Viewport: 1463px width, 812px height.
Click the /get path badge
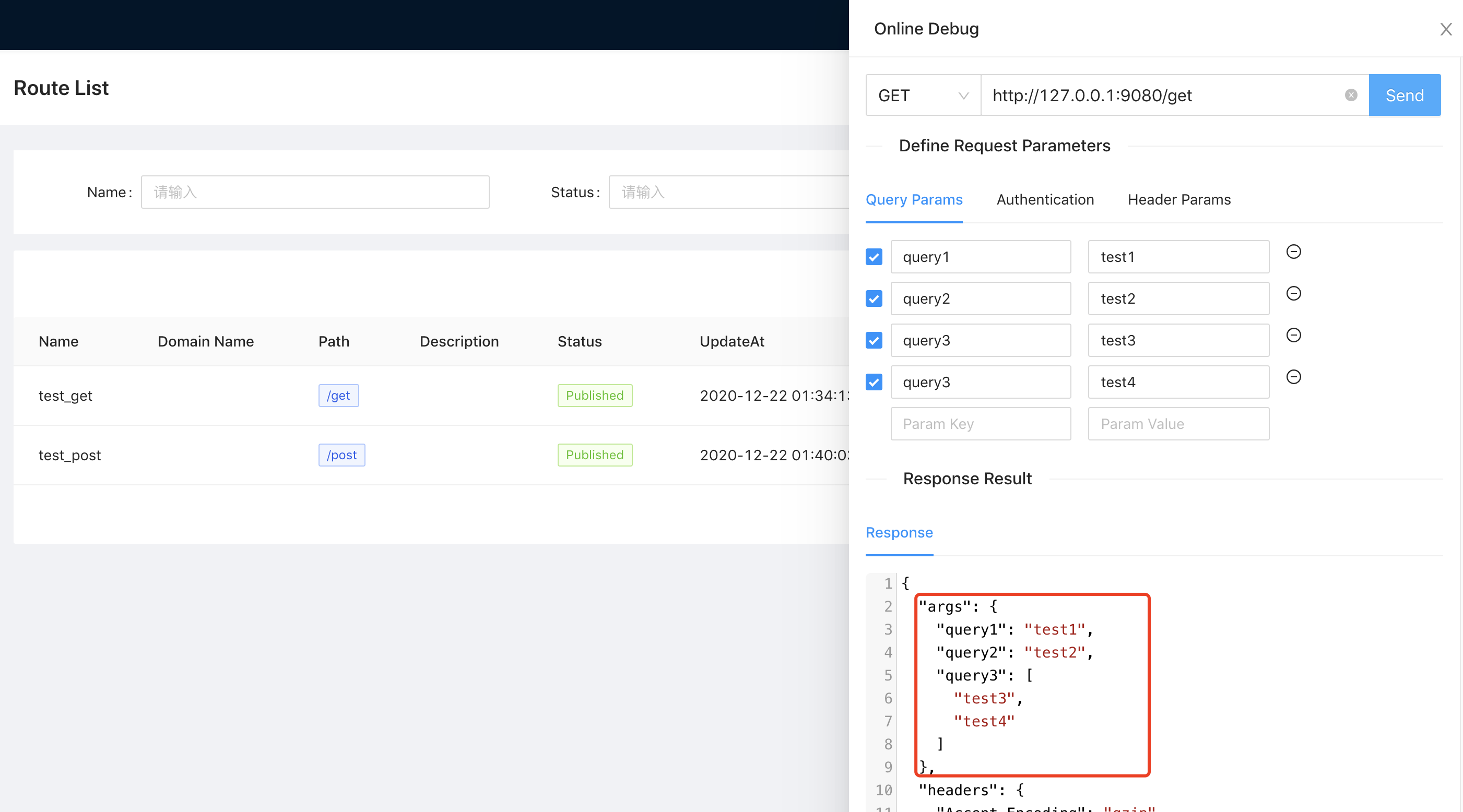pyautogui.click(x=337, y=395)
